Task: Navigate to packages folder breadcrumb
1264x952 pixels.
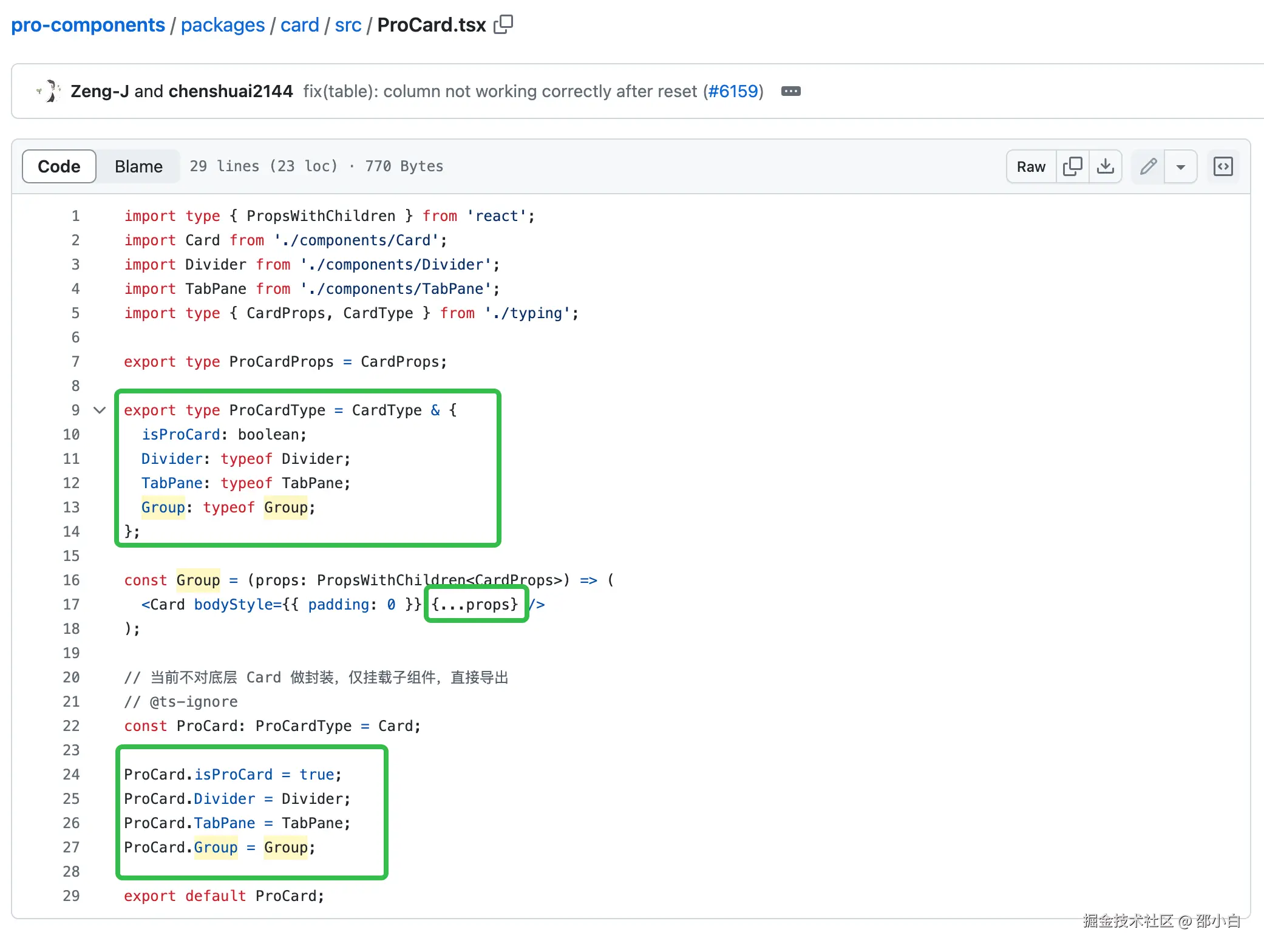Action: click(223, 25)
